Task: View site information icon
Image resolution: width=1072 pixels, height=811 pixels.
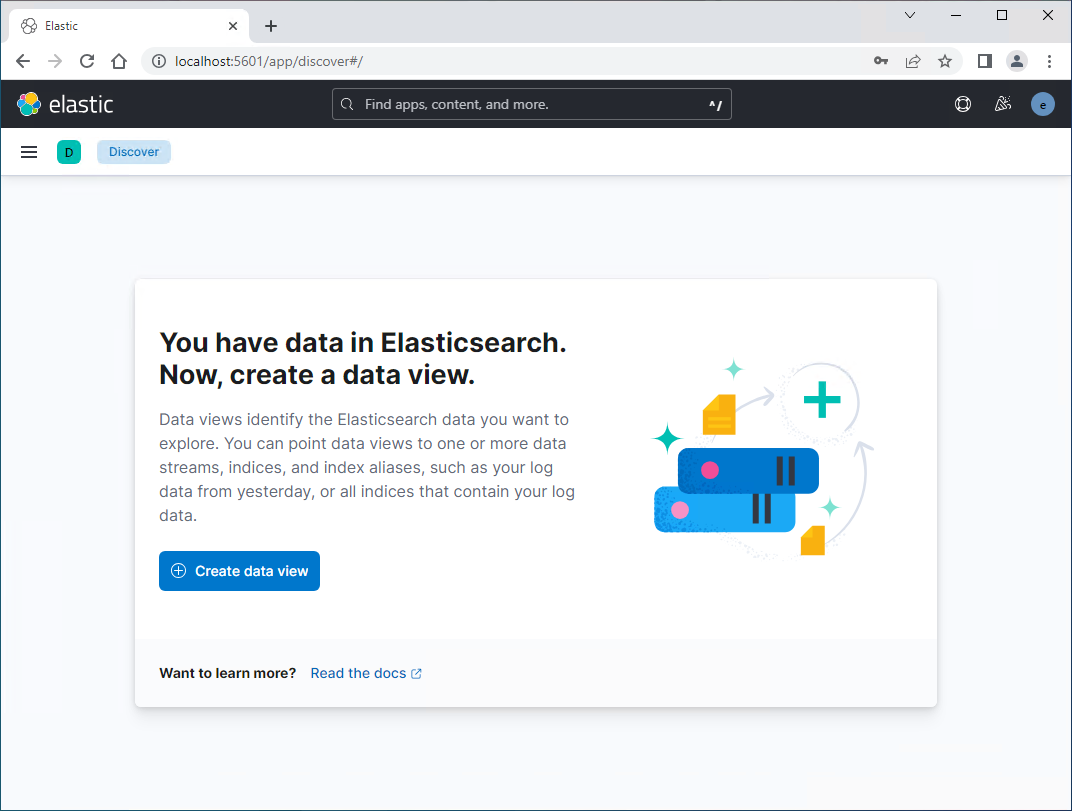Action: pyautogui.click(x=159, y=62)
